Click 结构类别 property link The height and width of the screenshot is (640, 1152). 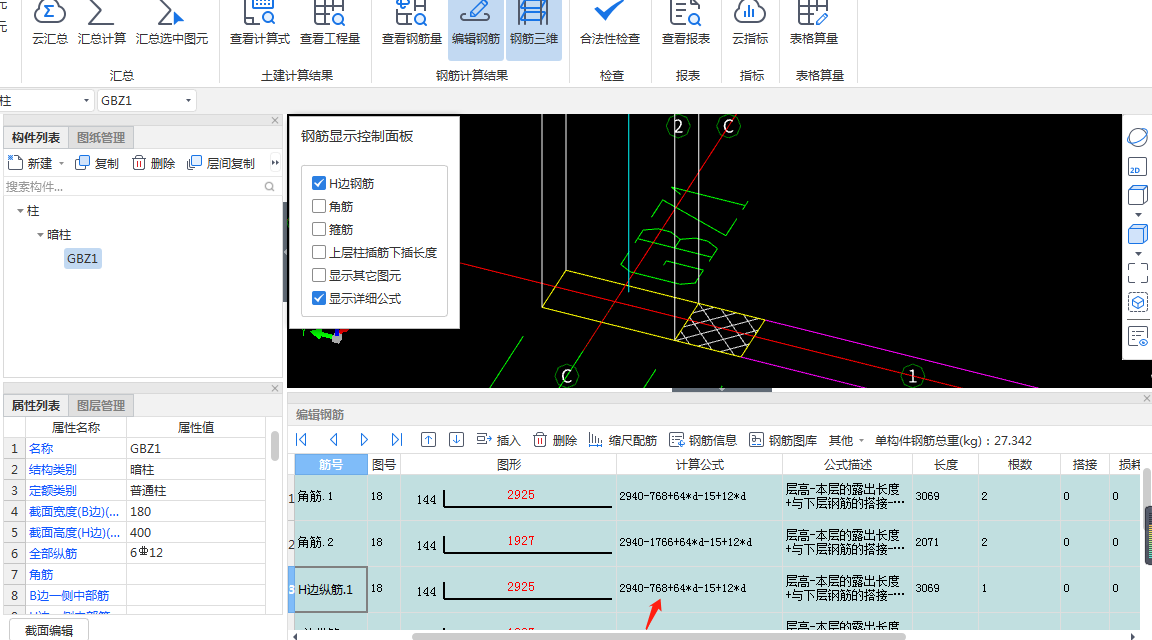pos(52,469)
